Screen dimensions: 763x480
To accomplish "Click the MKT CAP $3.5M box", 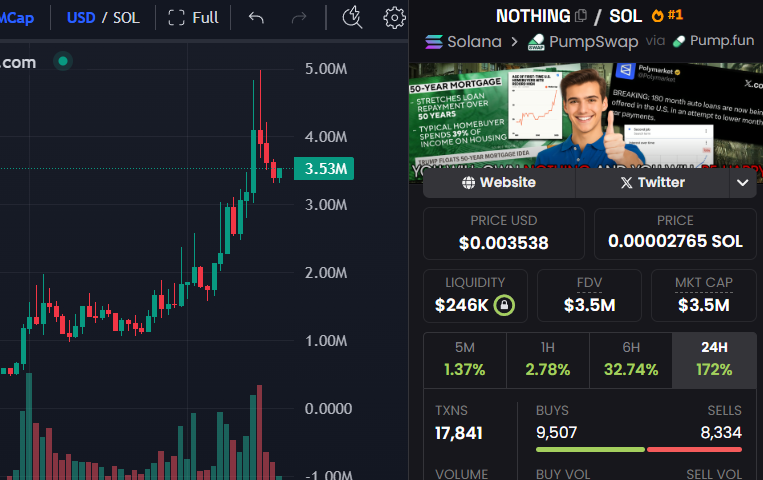I will [x=704, y=295].
